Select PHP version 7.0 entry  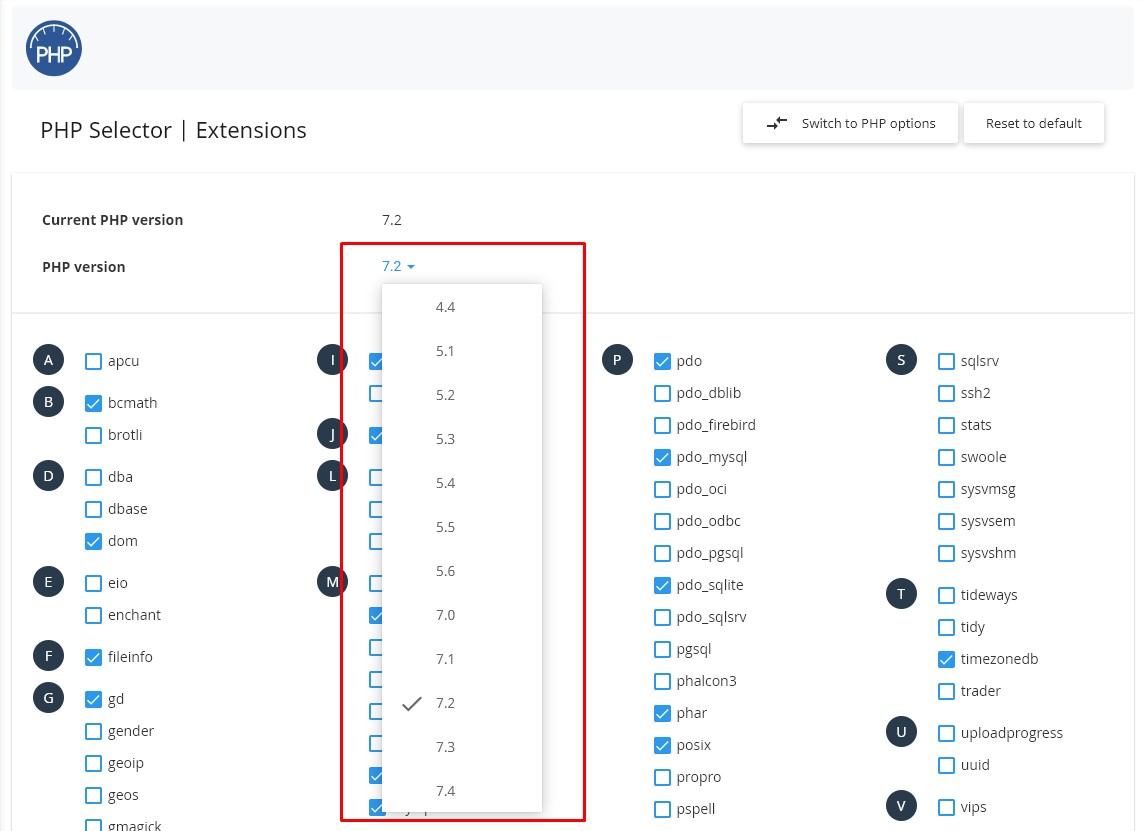462,614
